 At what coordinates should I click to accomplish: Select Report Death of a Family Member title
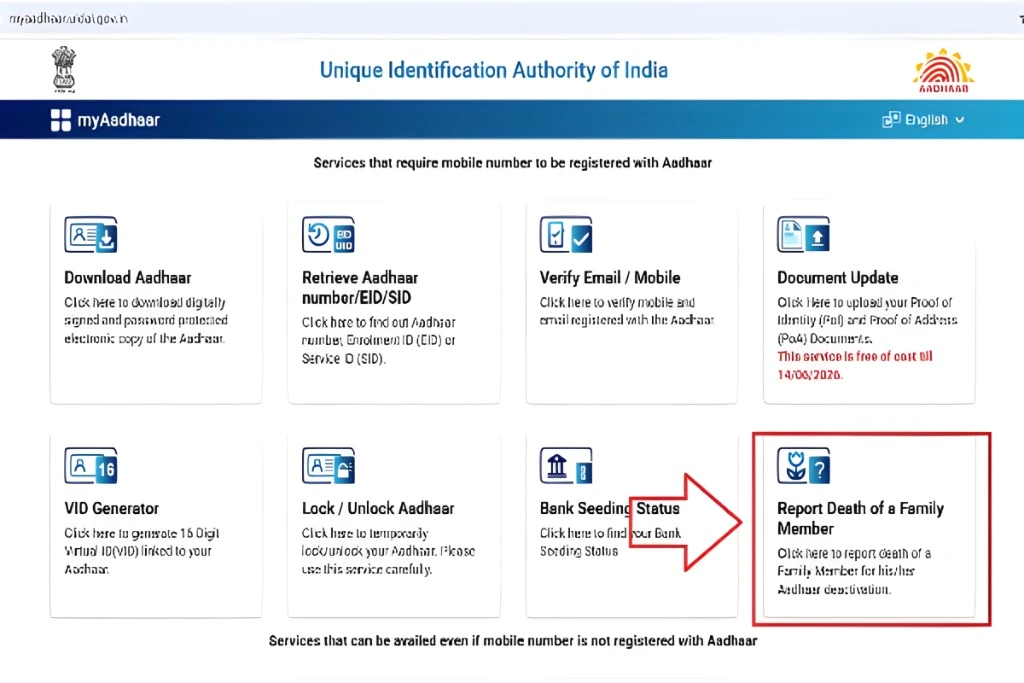[861, 518]
